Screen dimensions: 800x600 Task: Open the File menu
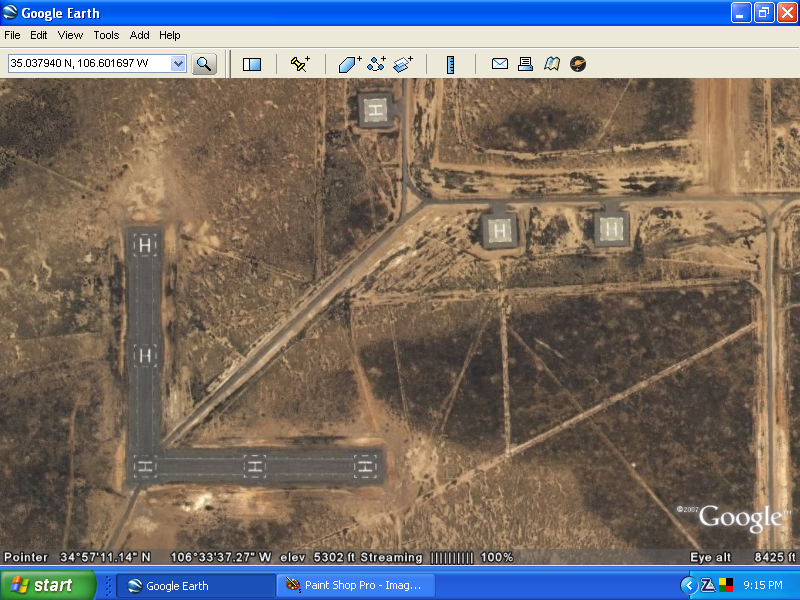(x=12, y=35)
